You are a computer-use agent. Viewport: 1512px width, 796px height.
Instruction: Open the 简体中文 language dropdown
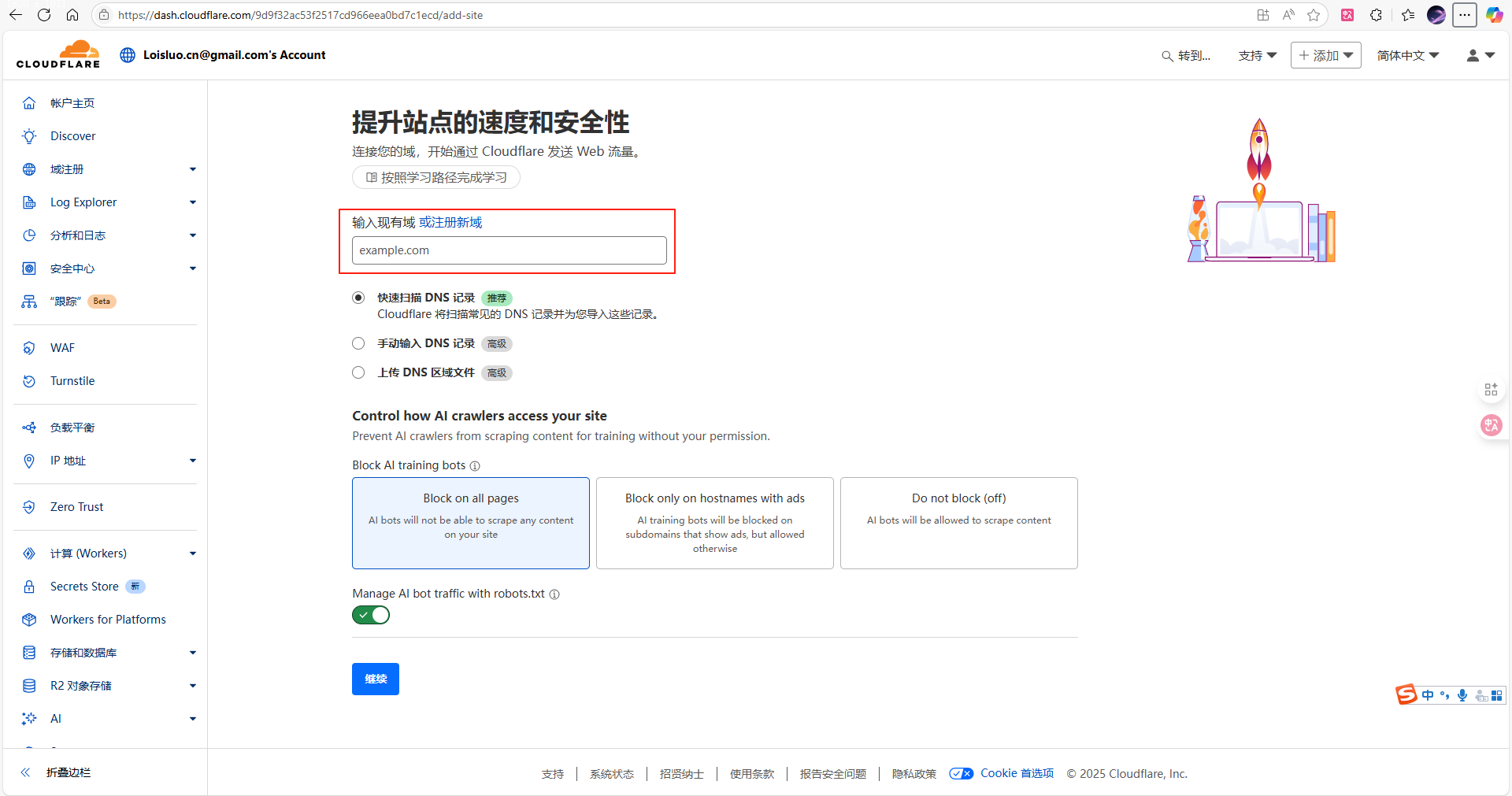click(x=1408, y=55)
